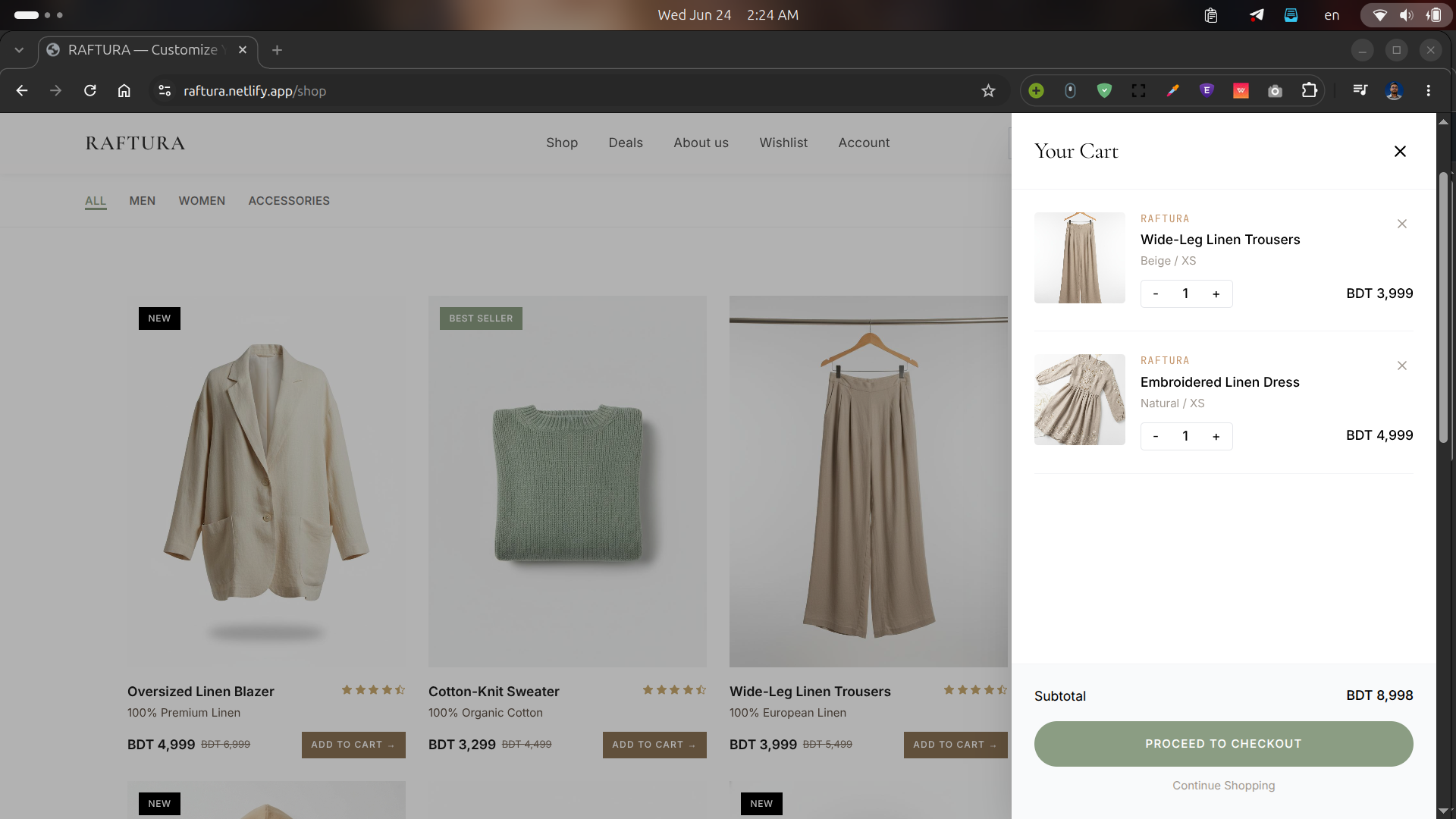Bookmark this page with star icon
1456x819 pixels.
point(988,91)
